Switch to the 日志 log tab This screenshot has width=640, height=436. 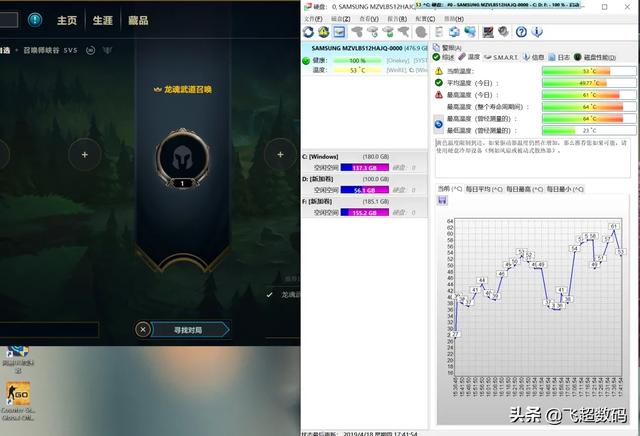(x=559, y=57)
